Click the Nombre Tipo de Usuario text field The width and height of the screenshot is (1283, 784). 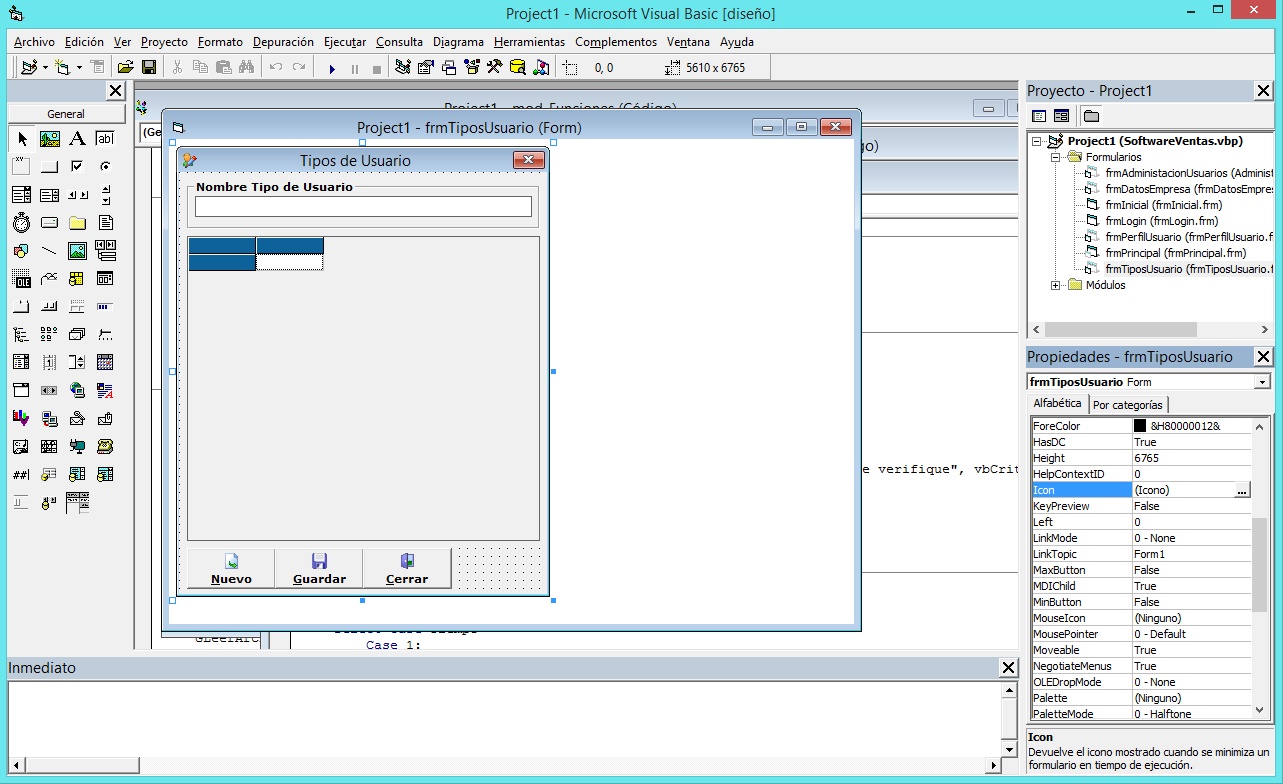pyautogui.click(x=363, y=207)
